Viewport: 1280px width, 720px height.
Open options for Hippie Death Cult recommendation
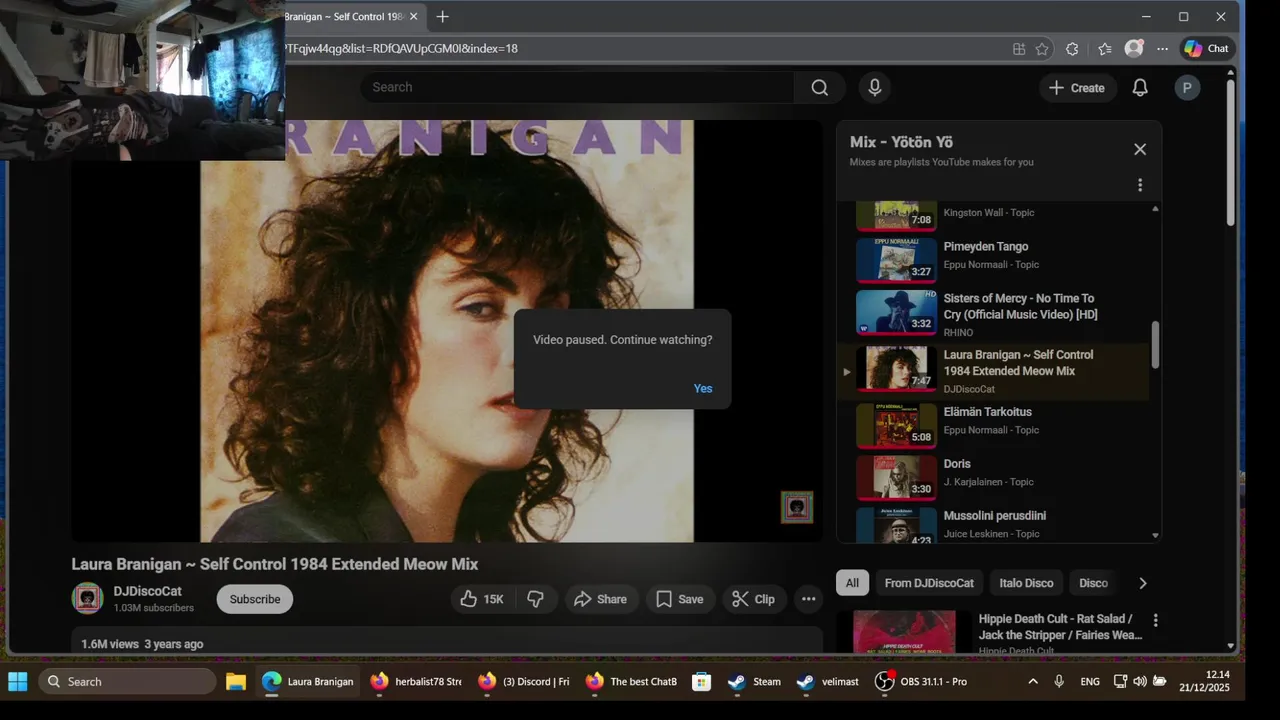[x=1155, y=620]
